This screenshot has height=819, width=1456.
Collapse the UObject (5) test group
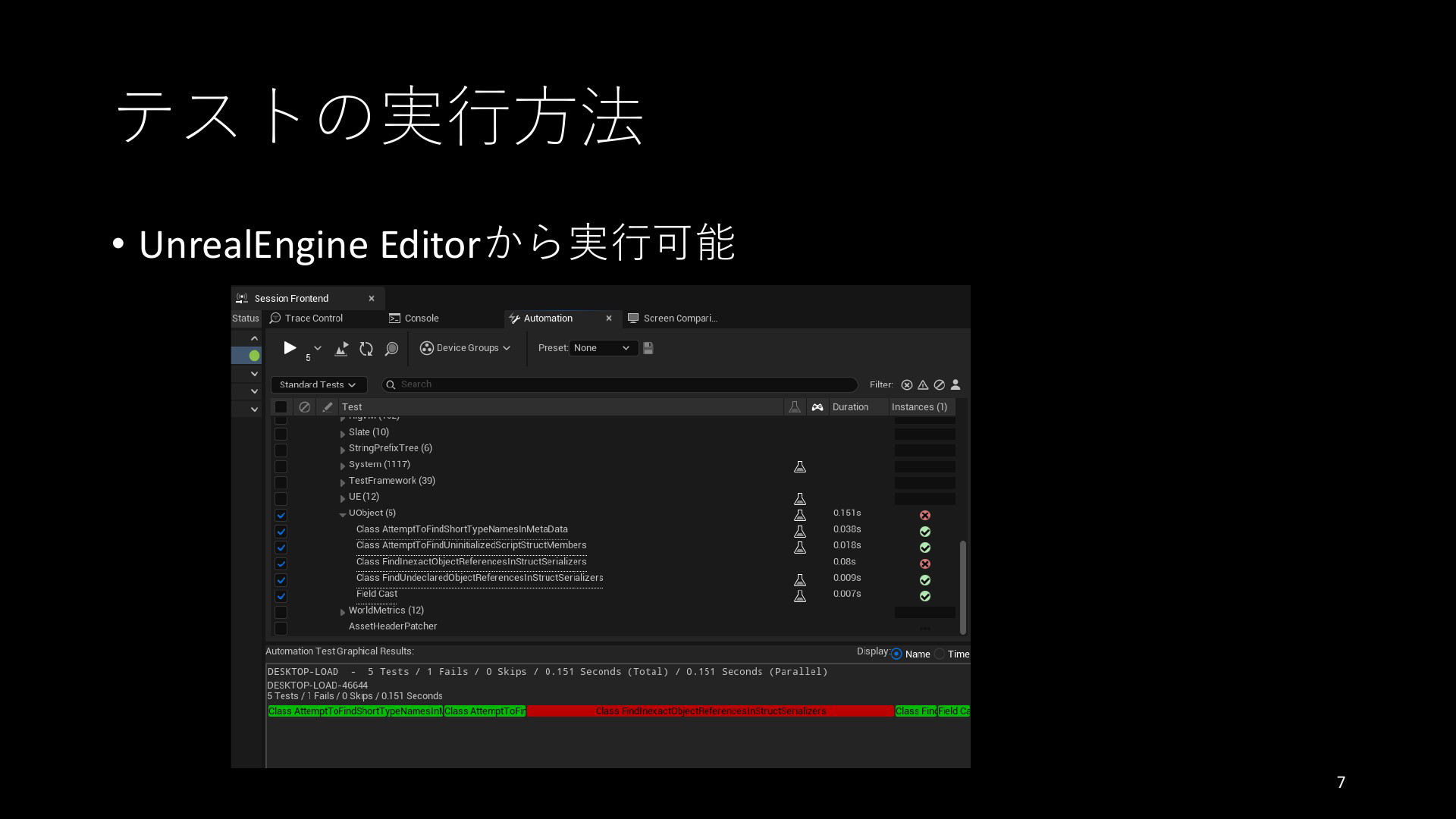point(343,514)
